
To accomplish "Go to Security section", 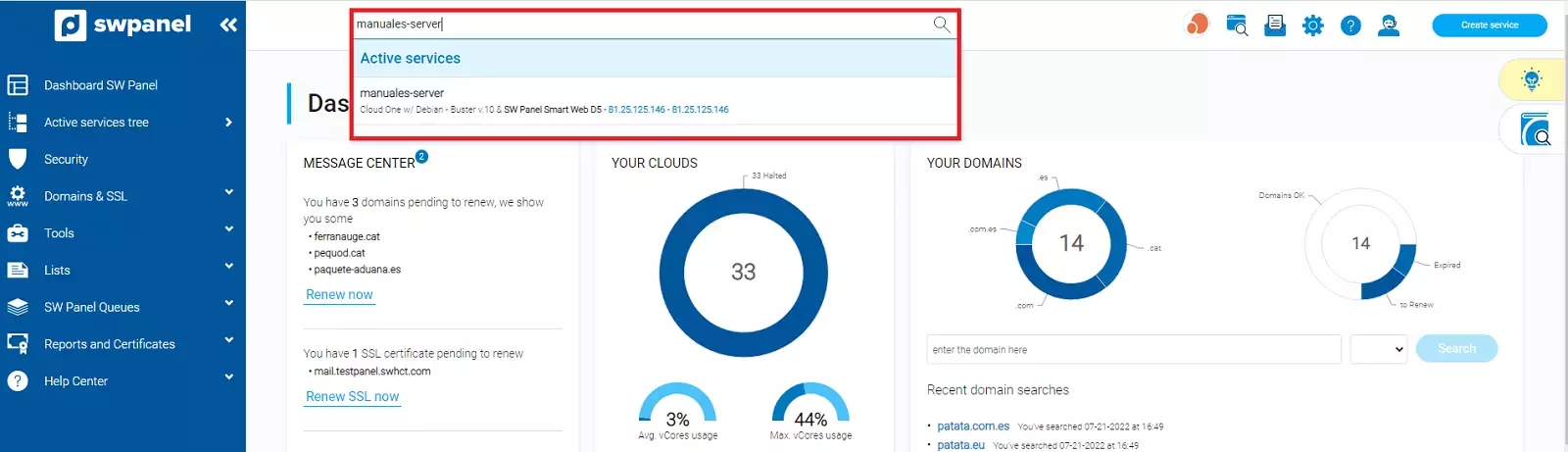I will coord(66,159).
